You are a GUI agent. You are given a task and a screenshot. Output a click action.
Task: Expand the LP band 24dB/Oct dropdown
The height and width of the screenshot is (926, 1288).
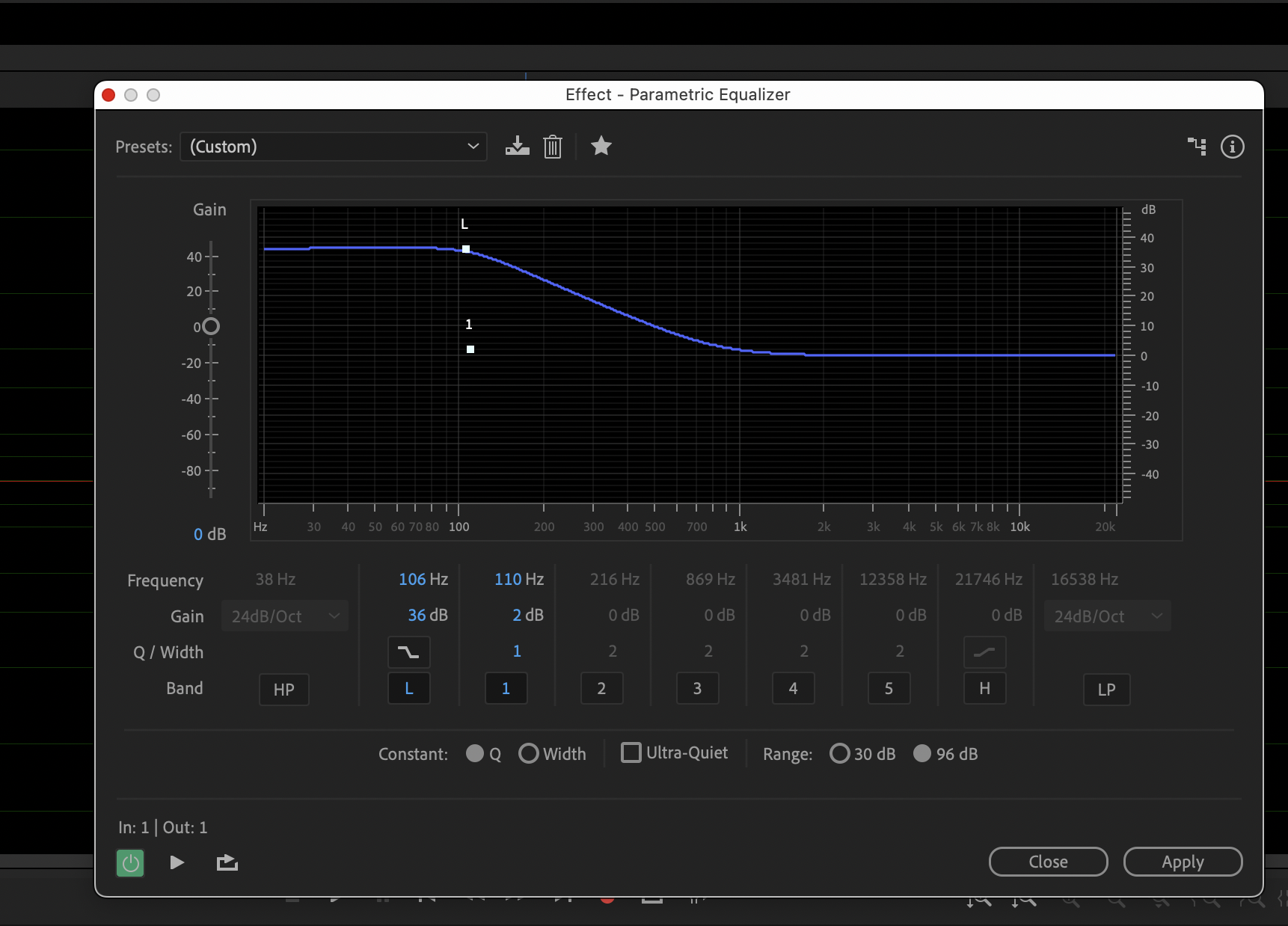(1107, 616)
